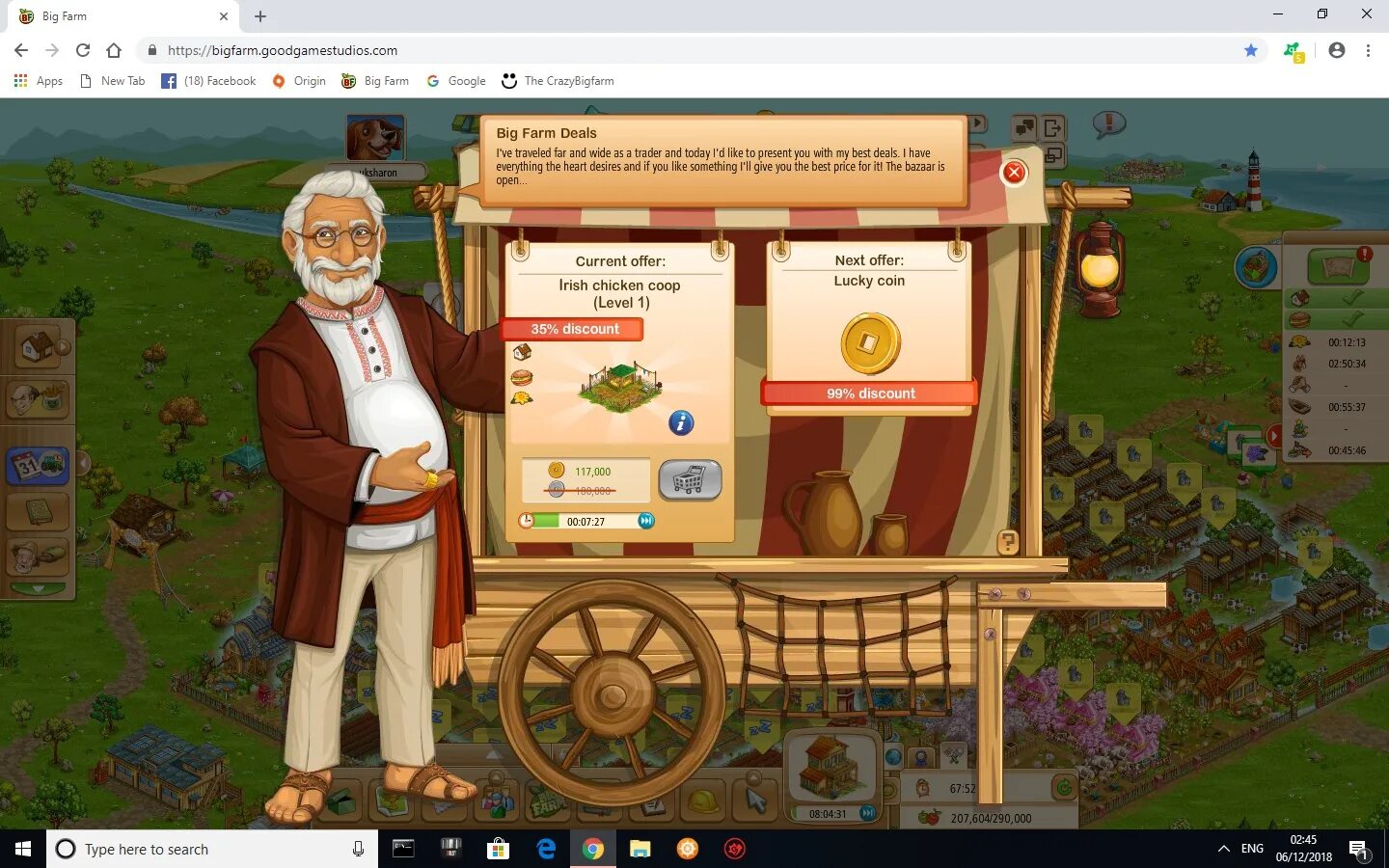Image resolution: width=1389 pixels, height=868 pixels.
Task: Click the burger completed task row
Action: coord(1335,318)
